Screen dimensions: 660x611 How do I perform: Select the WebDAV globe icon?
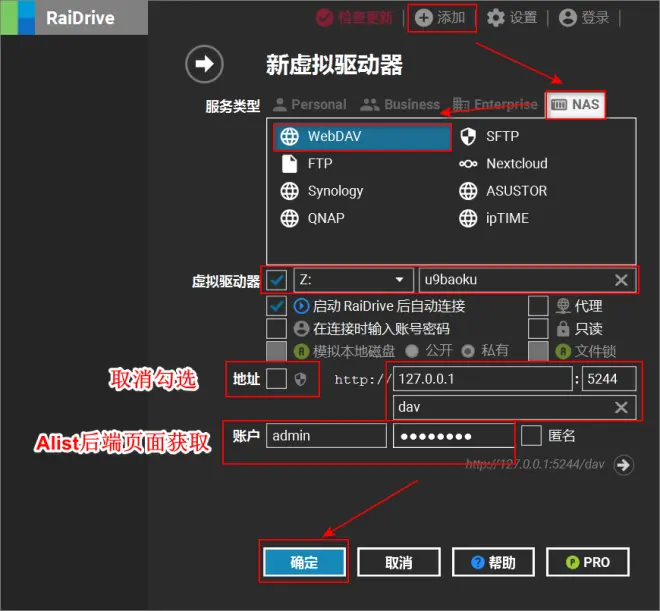point(290,136)
